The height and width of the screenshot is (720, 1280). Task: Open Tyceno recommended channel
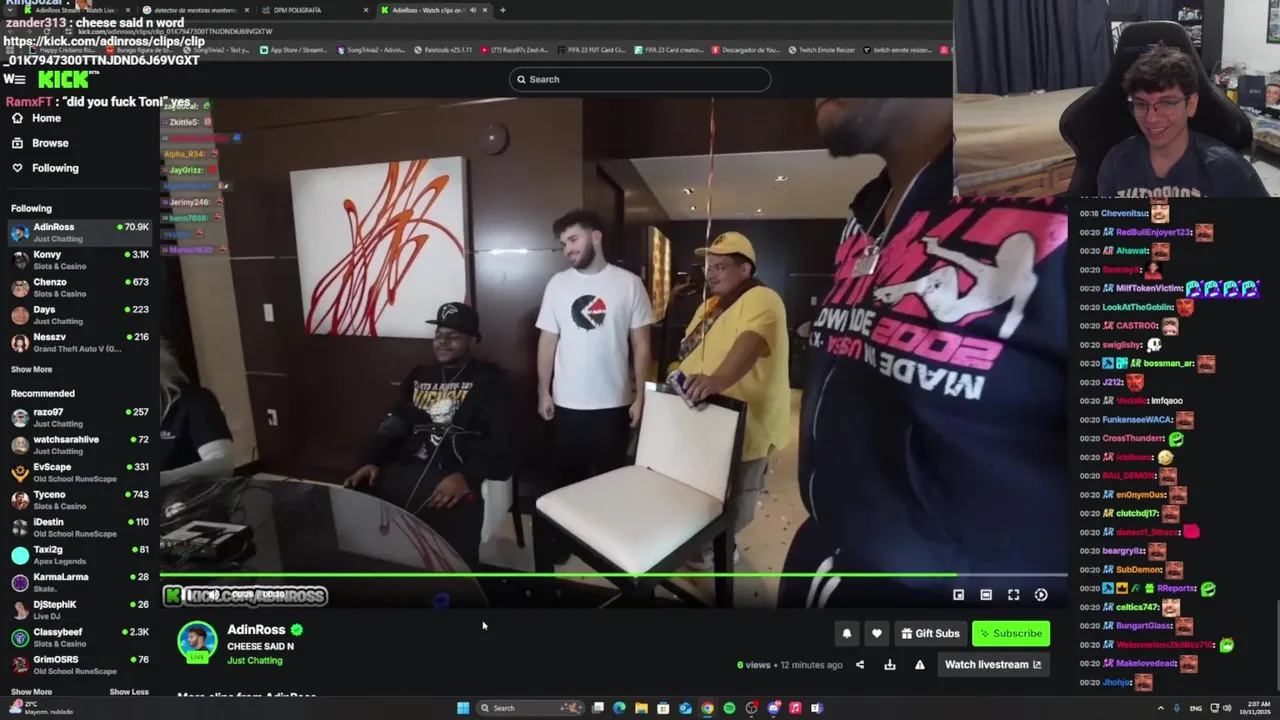(80, 500)
